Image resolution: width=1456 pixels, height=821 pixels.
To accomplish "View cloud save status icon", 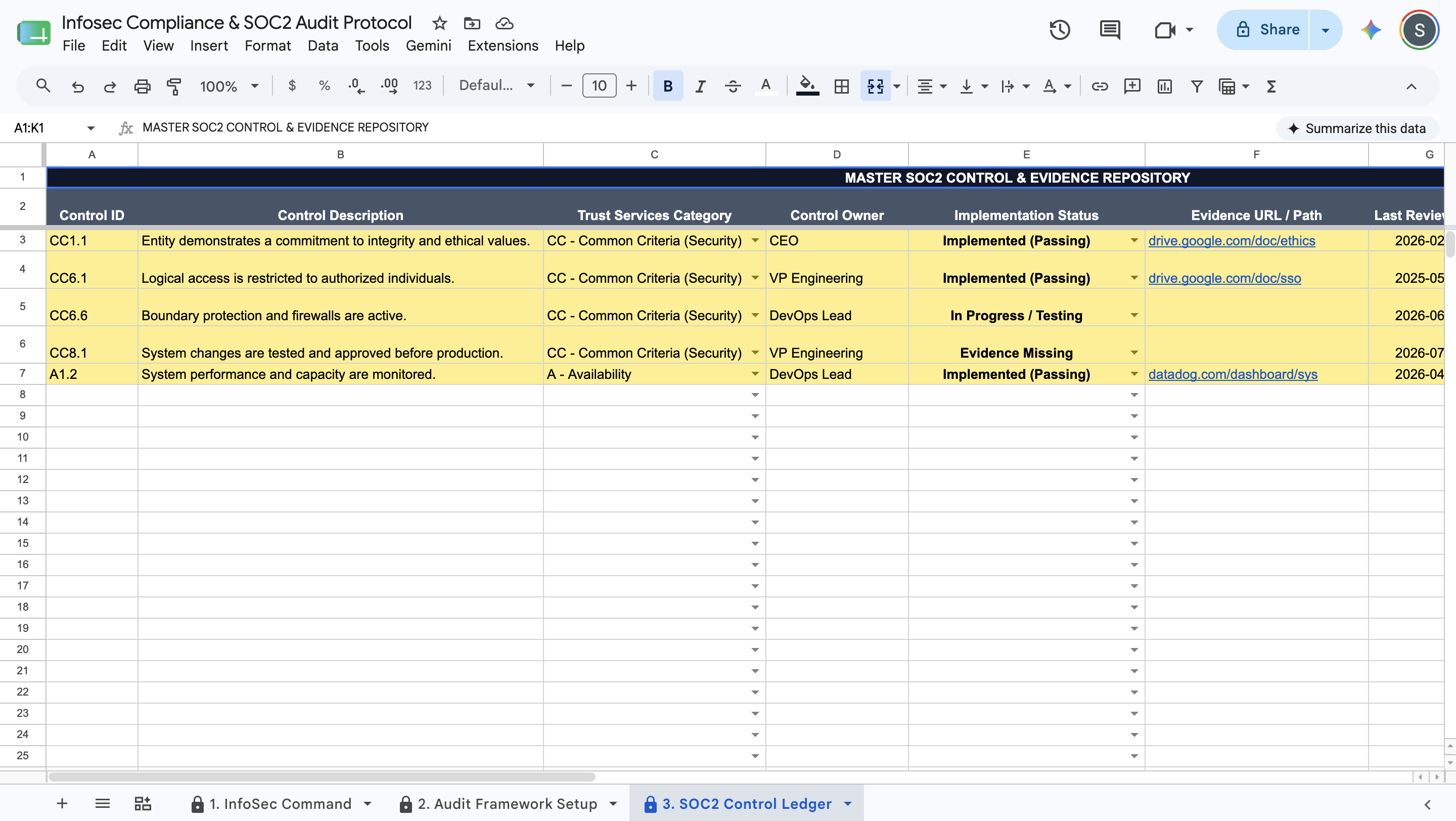I will [504, 23].
